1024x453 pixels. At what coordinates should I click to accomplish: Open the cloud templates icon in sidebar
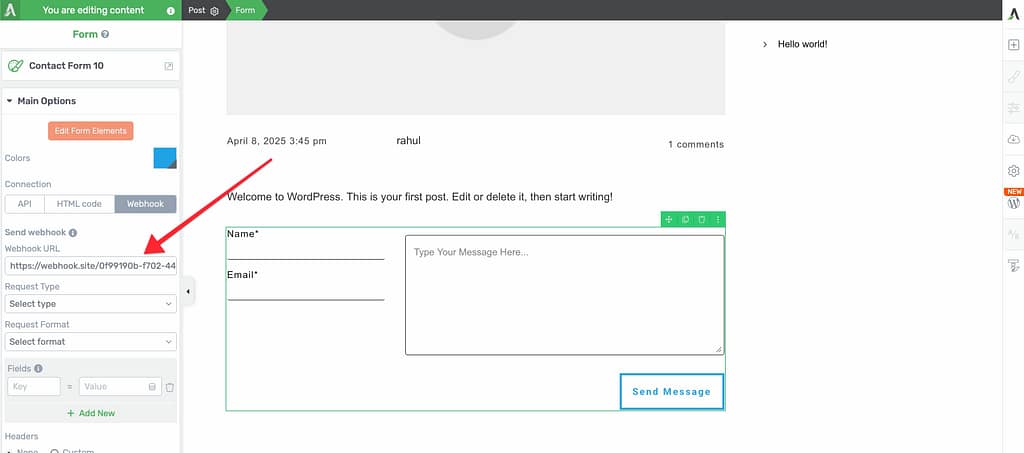[x=1013, y=139]
